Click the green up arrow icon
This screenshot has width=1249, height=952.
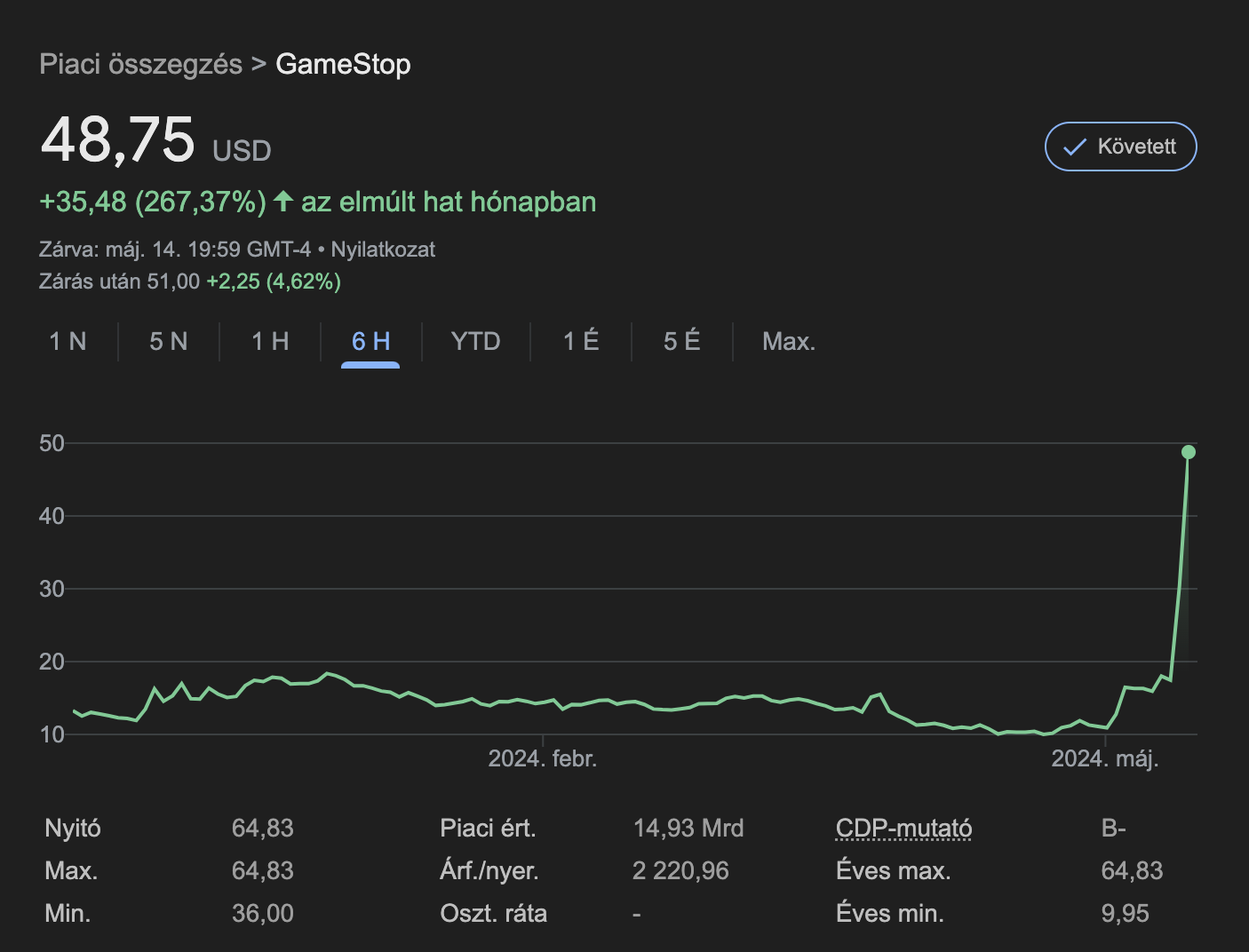click(283, 201)
